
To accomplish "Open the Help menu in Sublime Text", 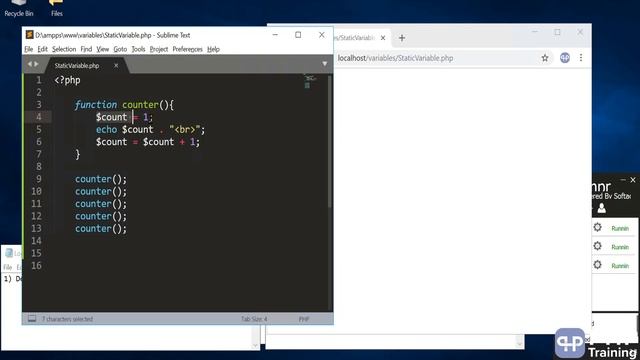I will pyautogui.click(x=213, y=49).
